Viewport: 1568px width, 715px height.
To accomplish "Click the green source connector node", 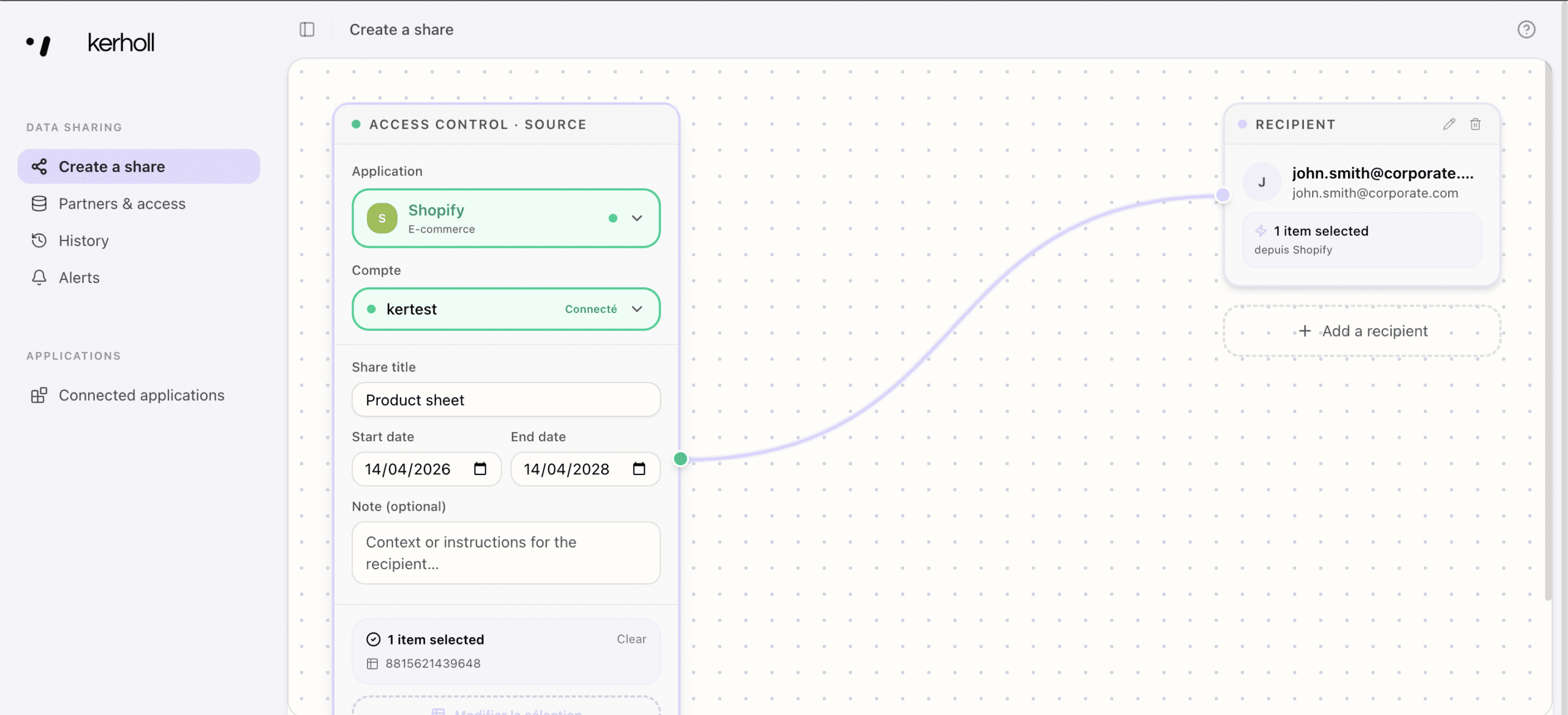I will click(x=680, y=459).
